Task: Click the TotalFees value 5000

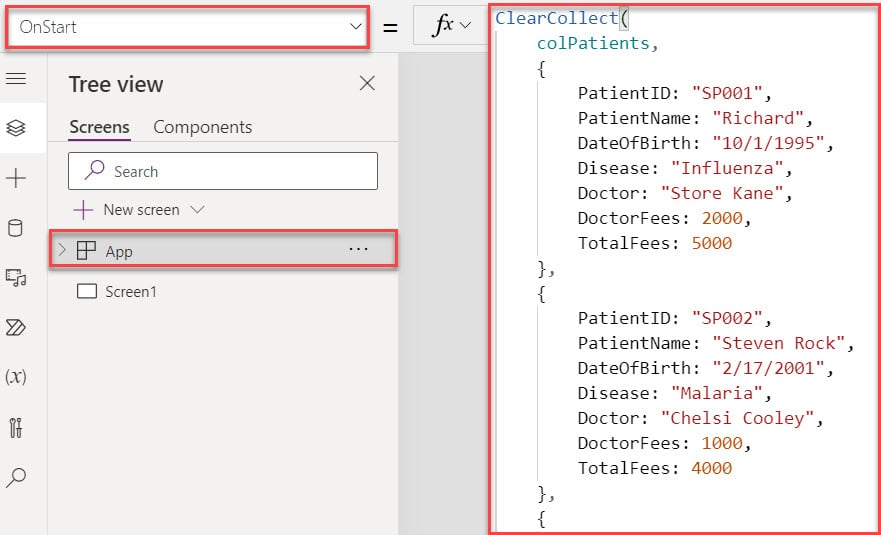Action: (x=711, y=243)
